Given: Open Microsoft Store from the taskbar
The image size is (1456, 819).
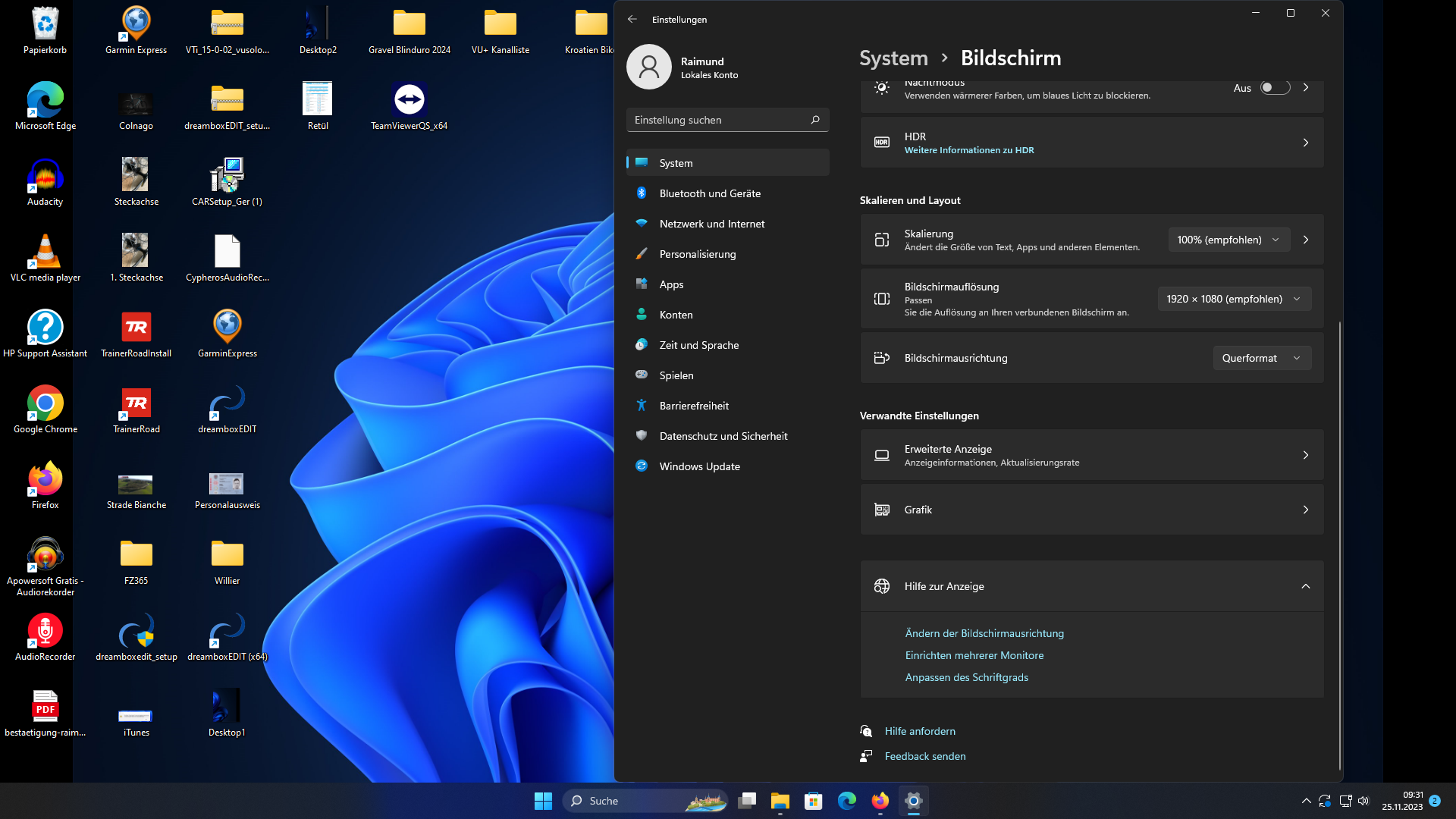Looking at the screenshot, I should (813, 801).
